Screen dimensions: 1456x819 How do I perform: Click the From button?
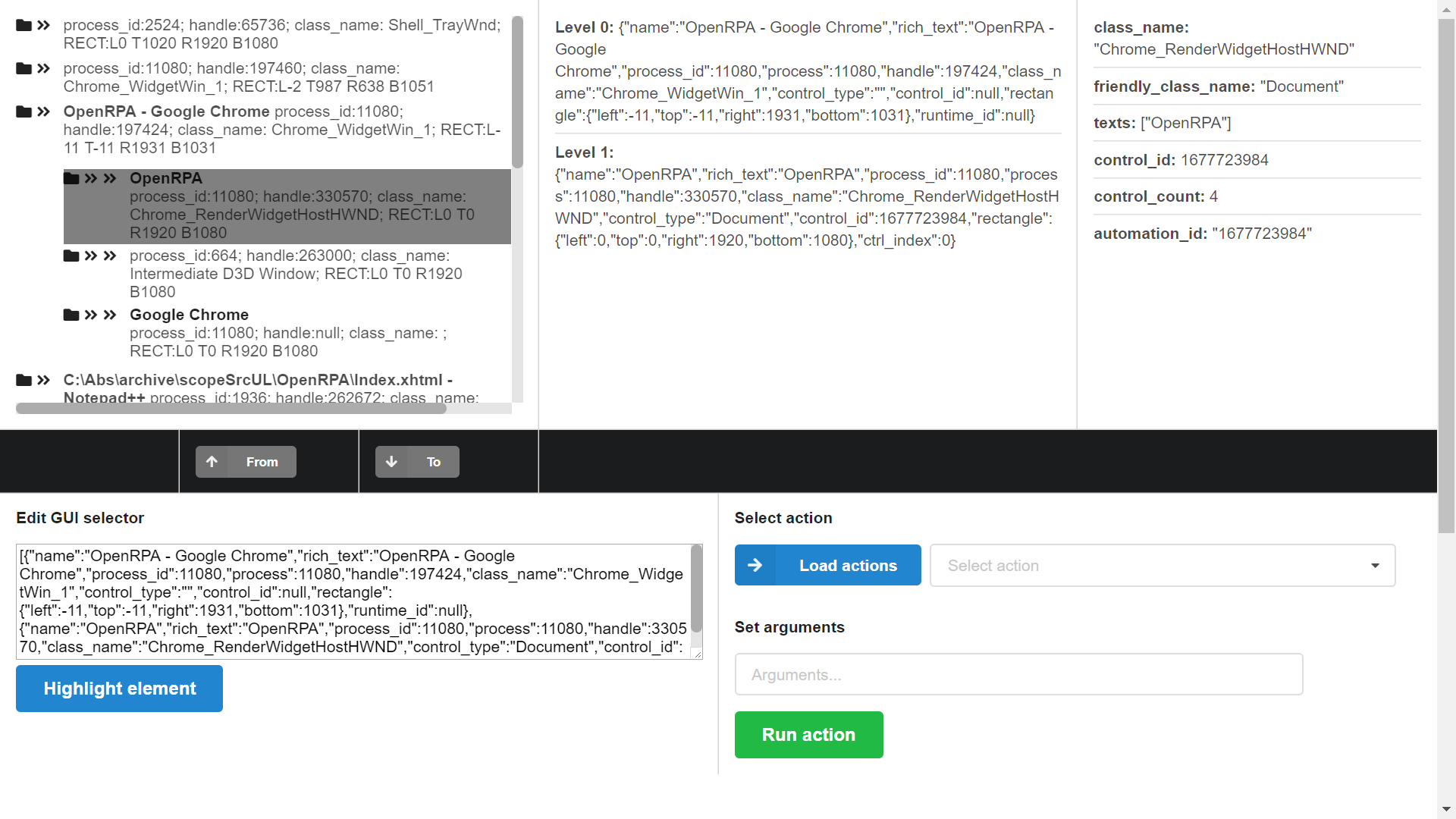tap(246, 462)
